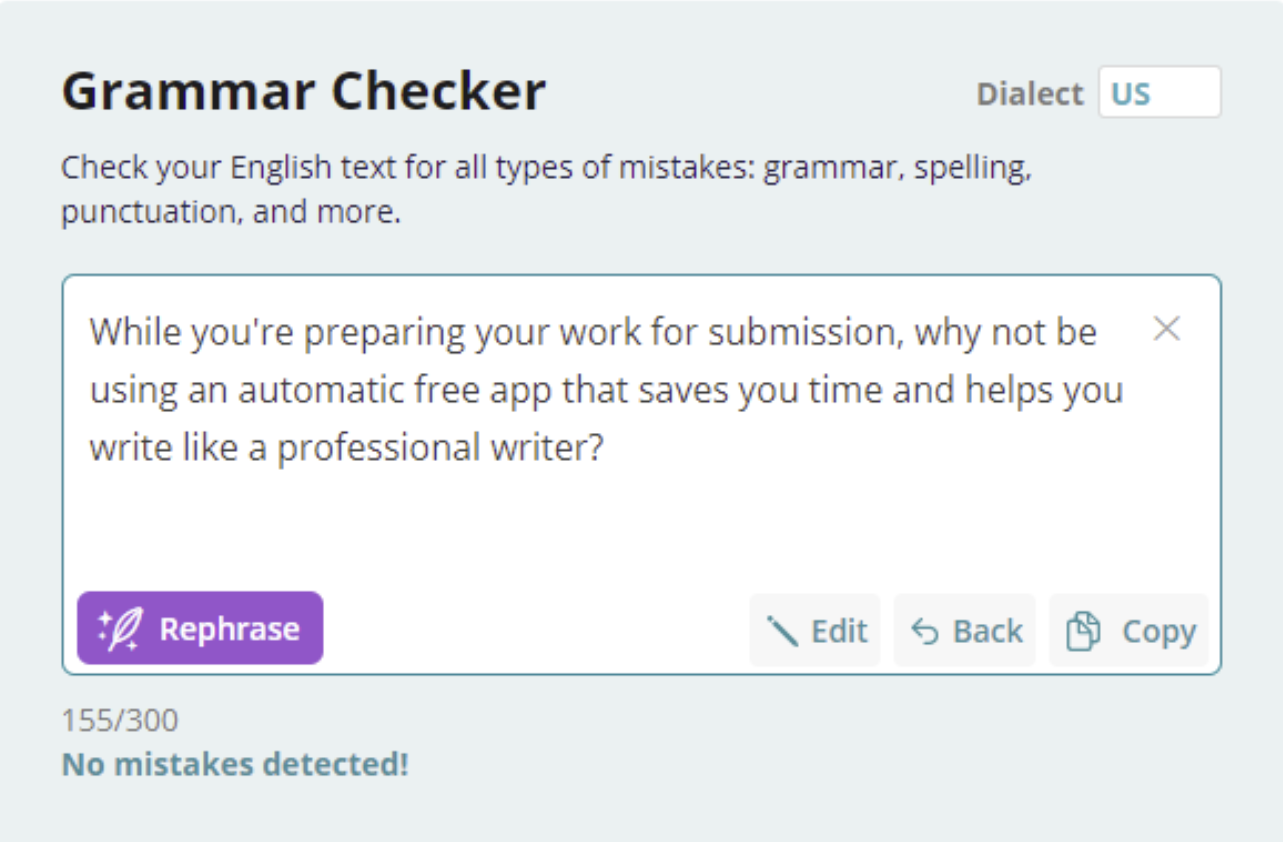The height and width of the screenshot is (842, 1283).
Task: Click the pencil icon beside Edit
Action: click(782, 631)
